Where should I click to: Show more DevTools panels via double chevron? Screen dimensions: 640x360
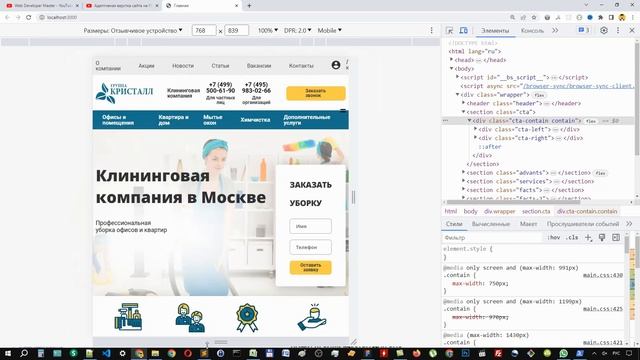[x=555, y=31]
